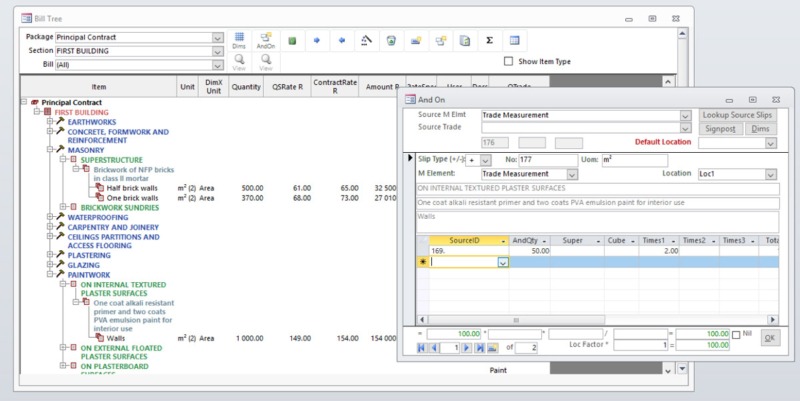Open the Default Location dropdown
800x401 pixels.
pos(770,144)
